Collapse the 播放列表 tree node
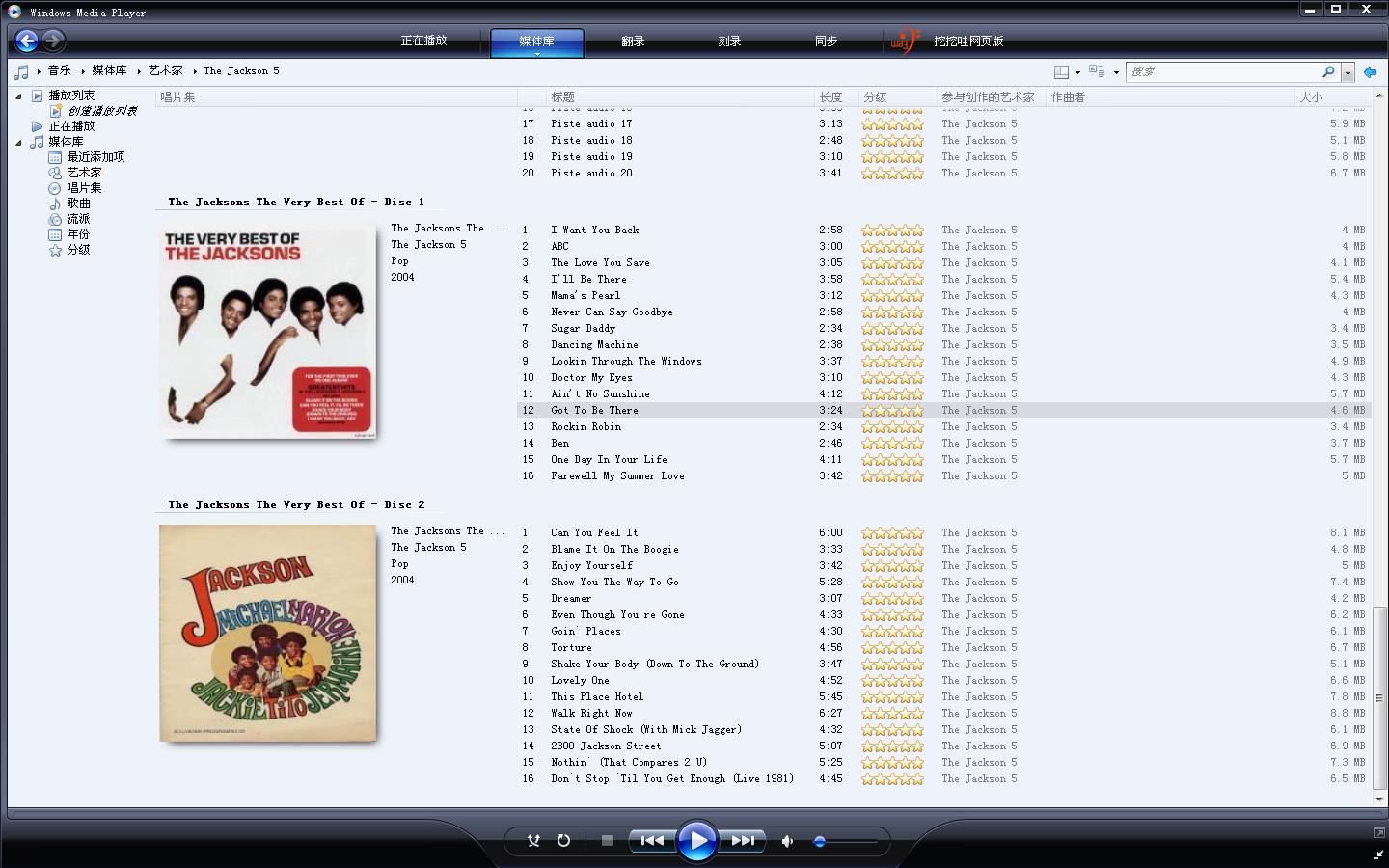 18,95
